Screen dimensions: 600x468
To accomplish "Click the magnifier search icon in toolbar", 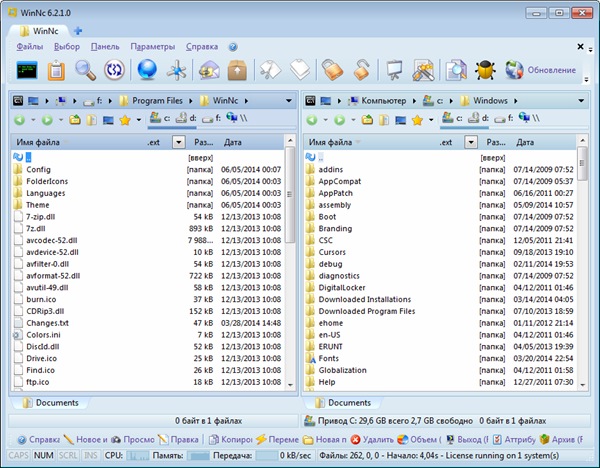I will (86, 70).
